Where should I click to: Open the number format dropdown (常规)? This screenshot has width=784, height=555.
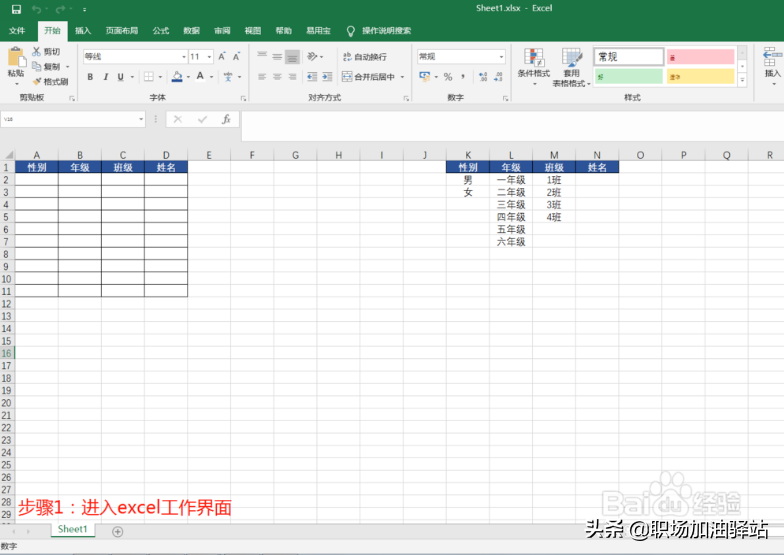click(x=501, y=56)
